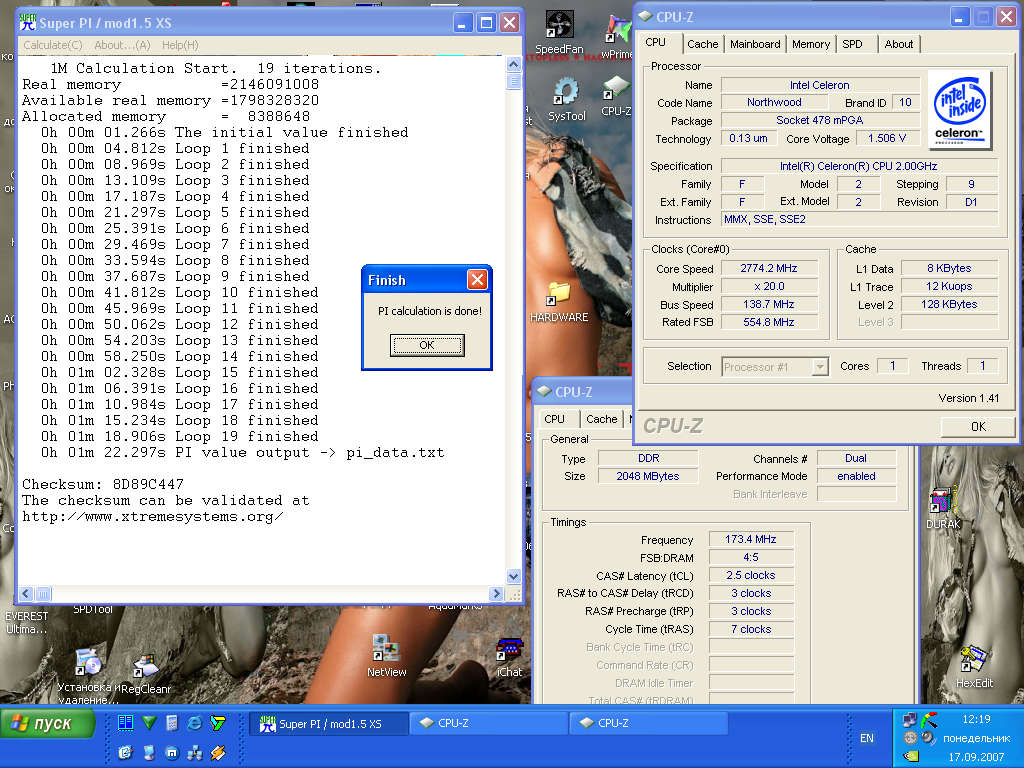Click the gray gear tray icon
Viewport: 1024px width, 768px height.
pyautogui.click(x=910, y=738)
